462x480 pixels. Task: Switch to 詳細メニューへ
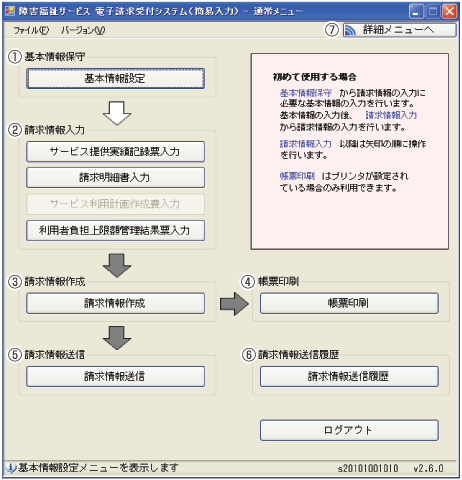pos(400,30)
